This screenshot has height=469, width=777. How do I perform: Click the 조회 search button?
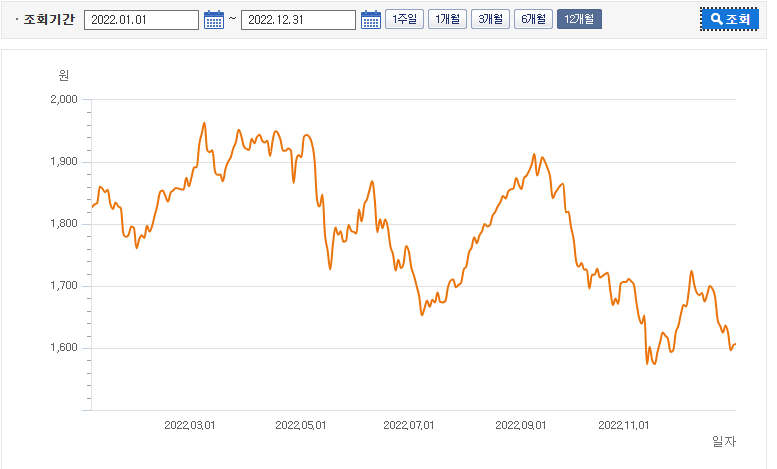[x=729, y=19]
